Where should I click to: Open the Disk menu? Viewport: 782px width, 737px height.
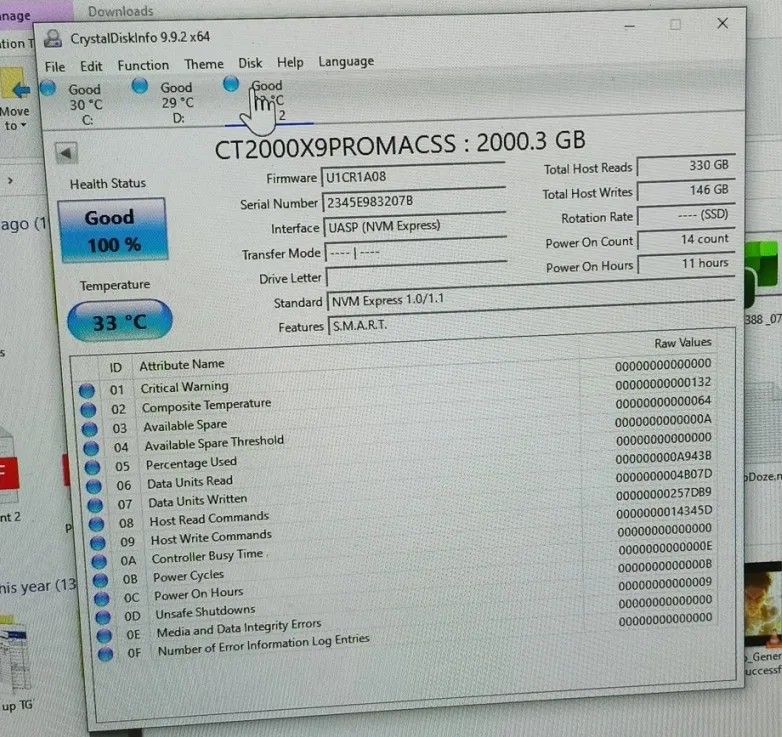click(x=250, y=63)
